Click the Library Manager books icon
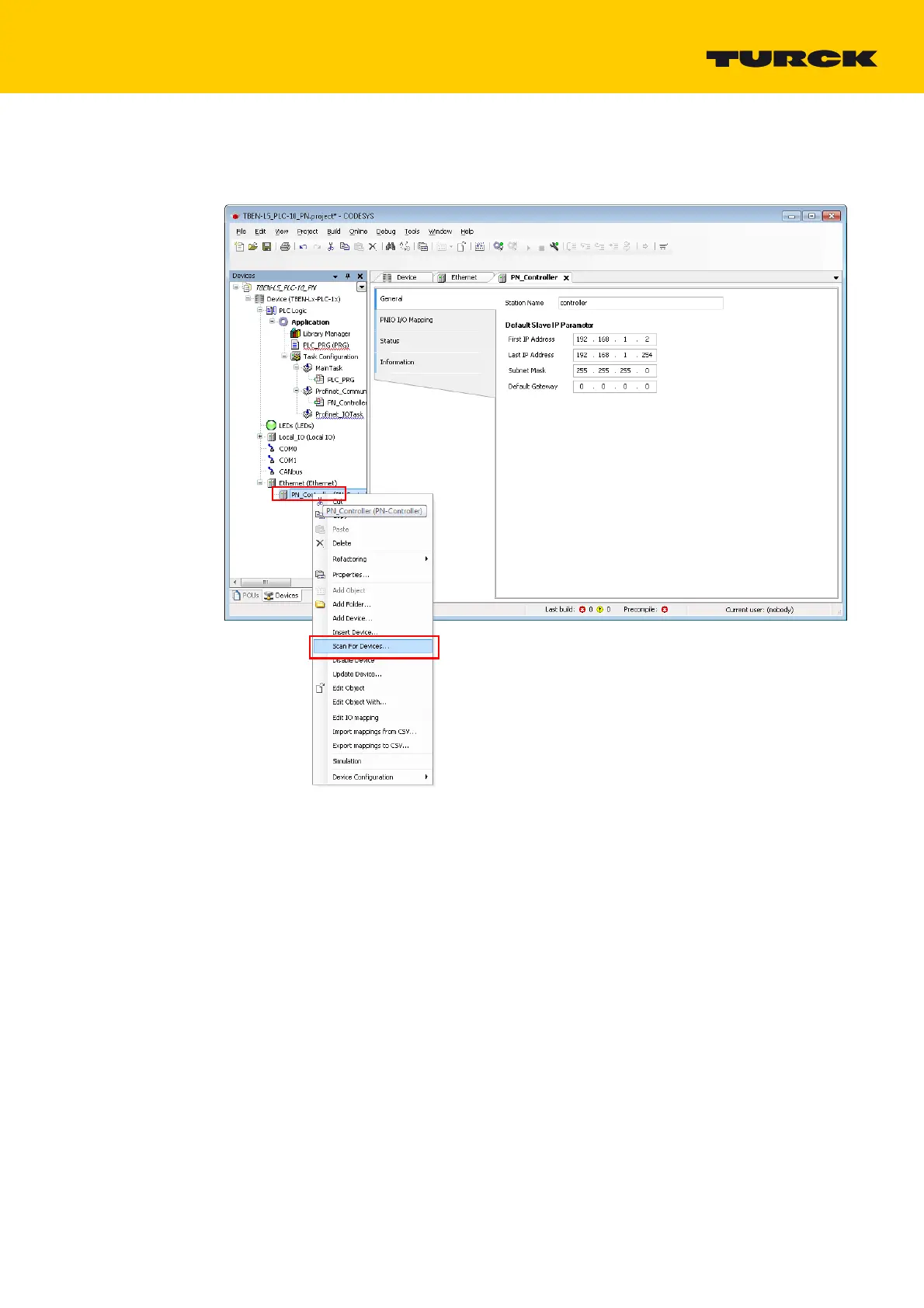The image size is (924, 1308). 295,334
